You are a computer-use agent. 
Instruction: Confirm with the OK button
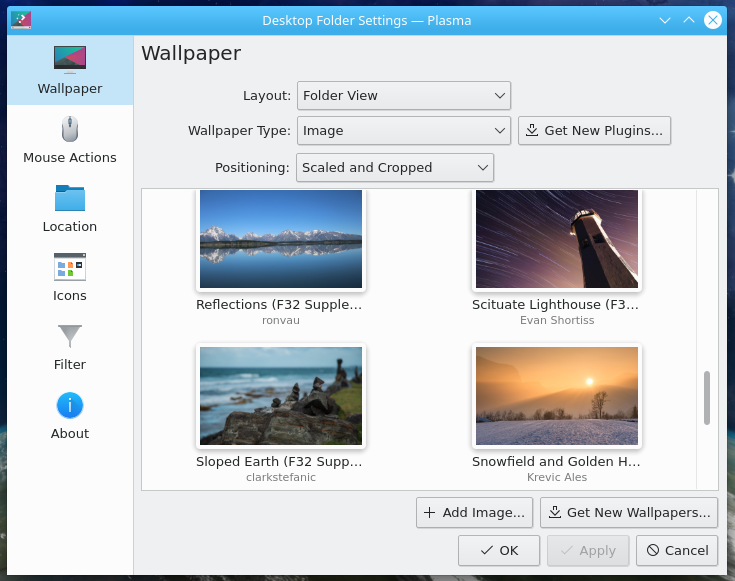(x=499, y=550)
